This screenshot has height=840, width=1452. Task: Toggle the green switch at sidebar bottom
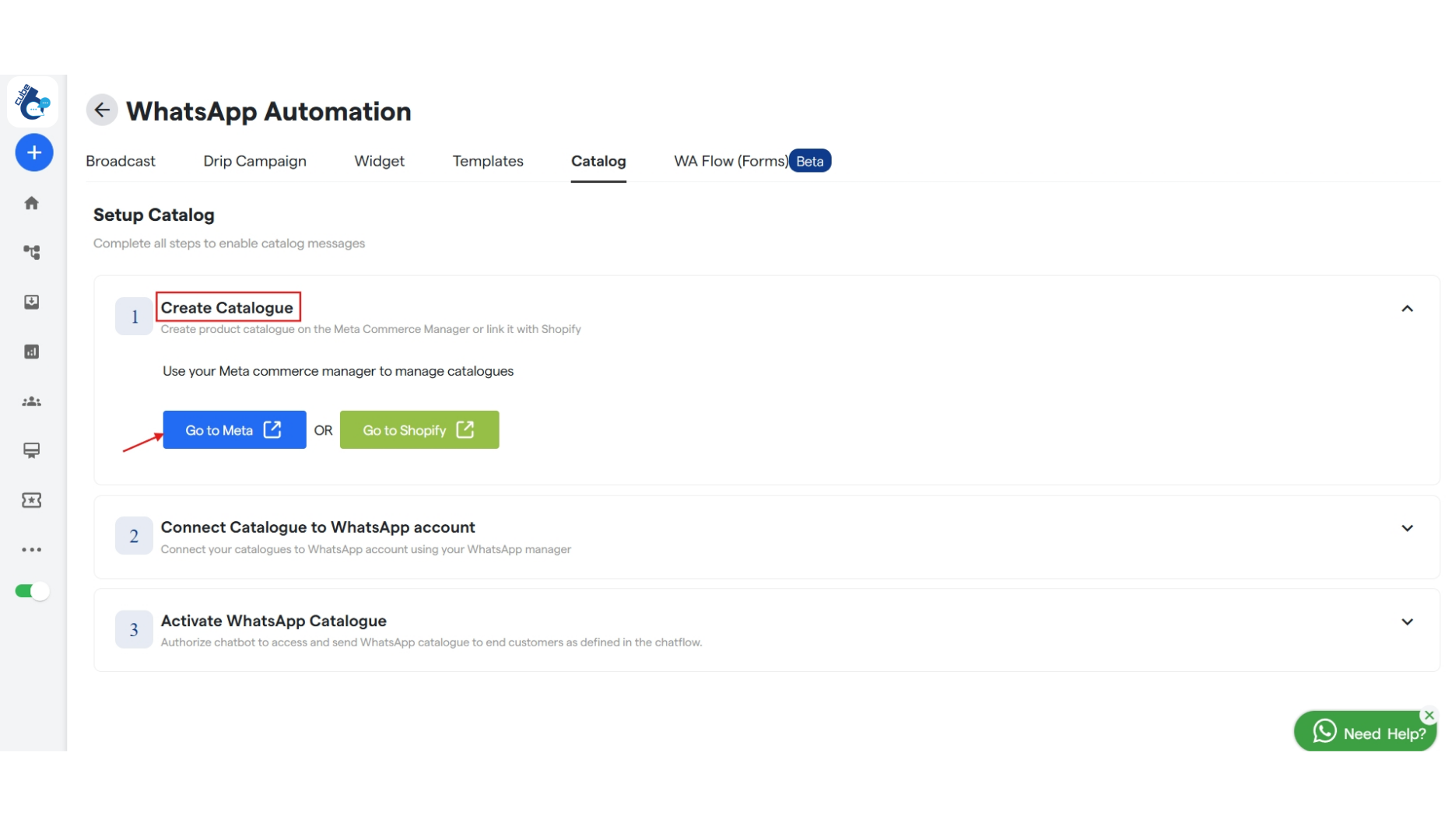(x=31, y=591)
